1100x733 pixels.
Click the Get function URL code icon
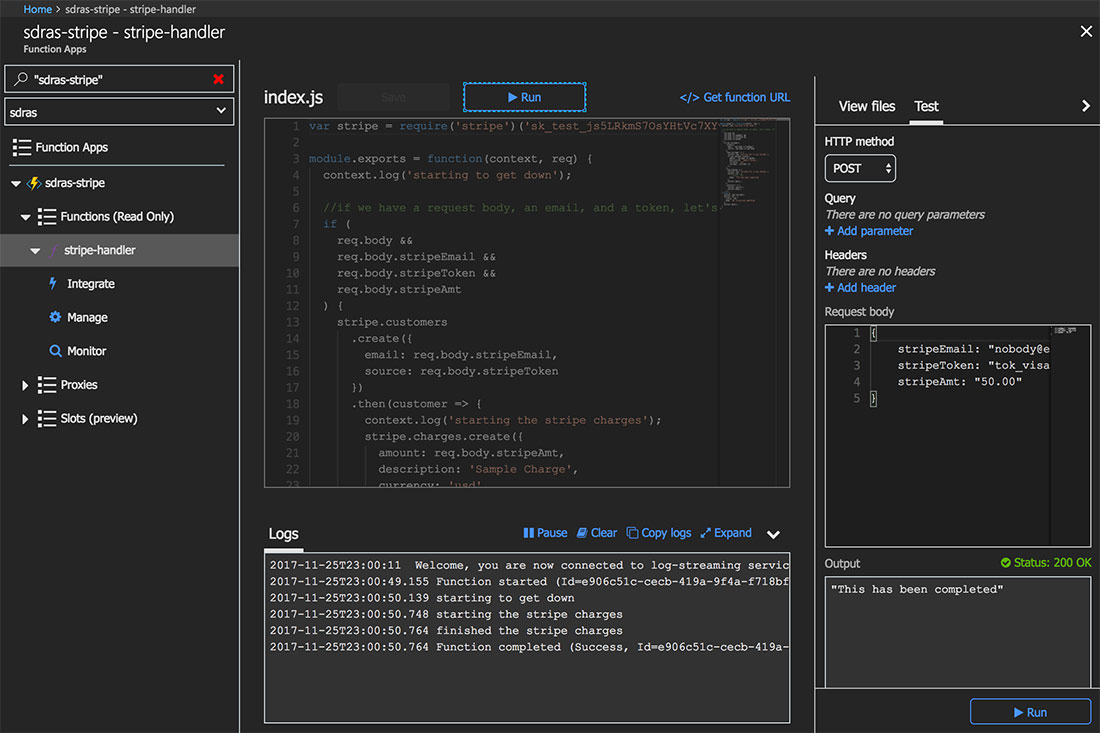(x=689, y=97)
